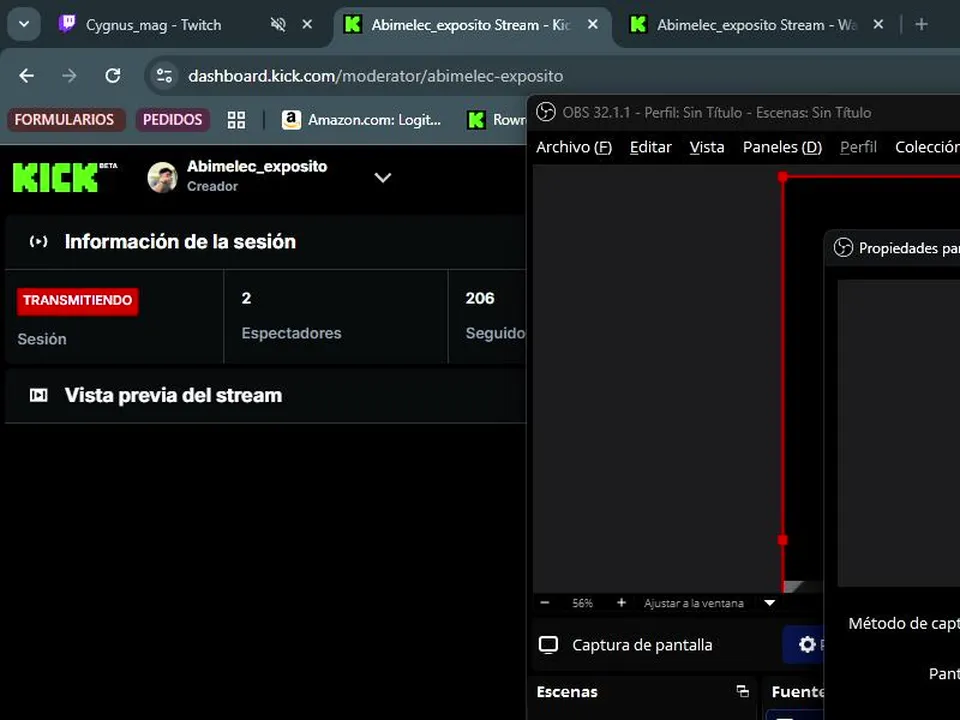Open the Archivo menu in OBS
Screen dimensions: 960x720
coord(574,147)
